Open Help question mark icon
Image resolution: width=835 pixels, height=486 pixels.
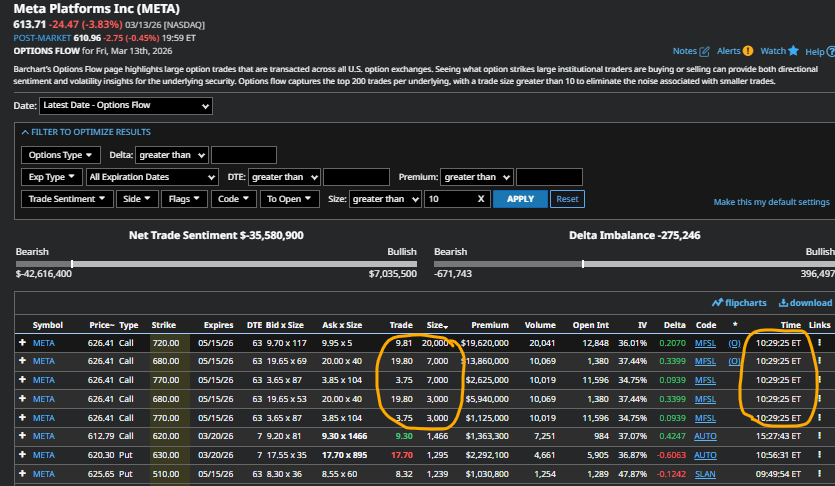pyautogui.click(x=829, y=51)
